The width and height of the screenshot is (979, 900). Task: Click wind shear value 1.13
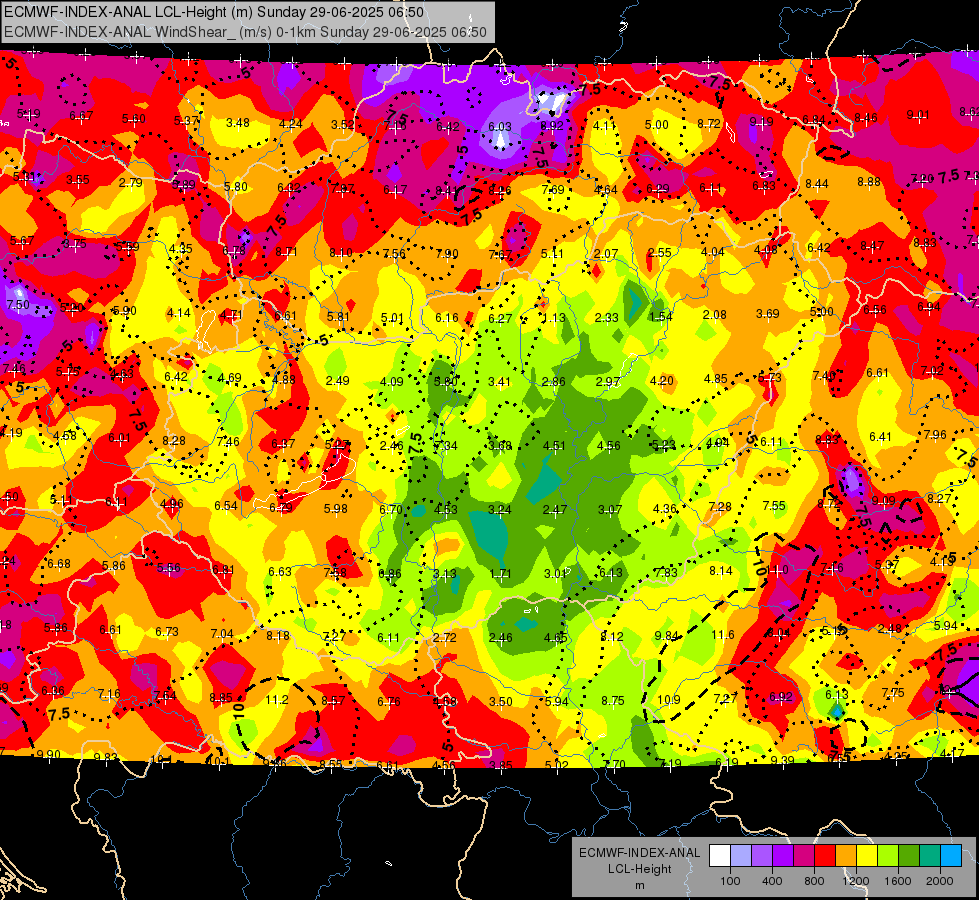pyautogui.click(x=553, y=318)
